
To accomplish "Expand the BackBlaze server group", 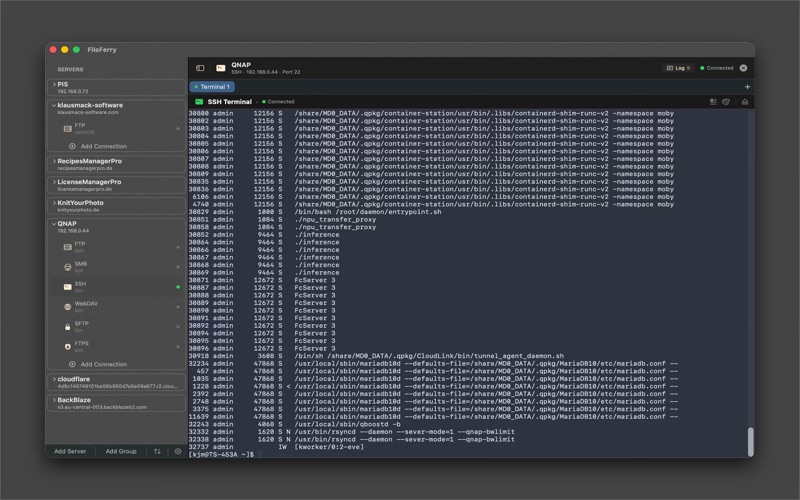I will click(54, 400).
